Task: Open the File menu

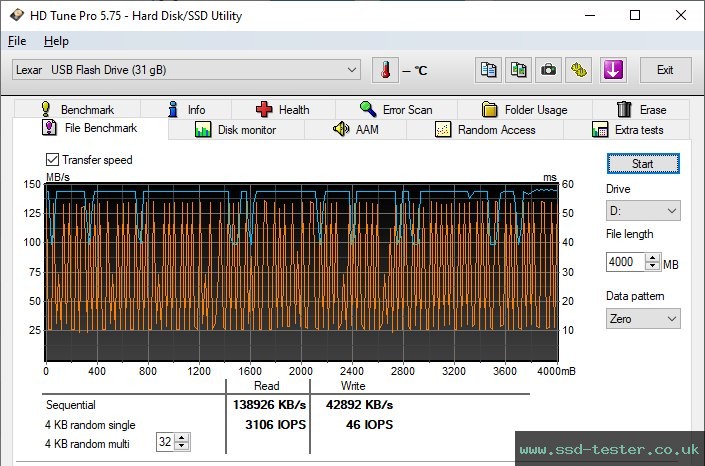Action: pyautogui.click(x=17, y=41)
